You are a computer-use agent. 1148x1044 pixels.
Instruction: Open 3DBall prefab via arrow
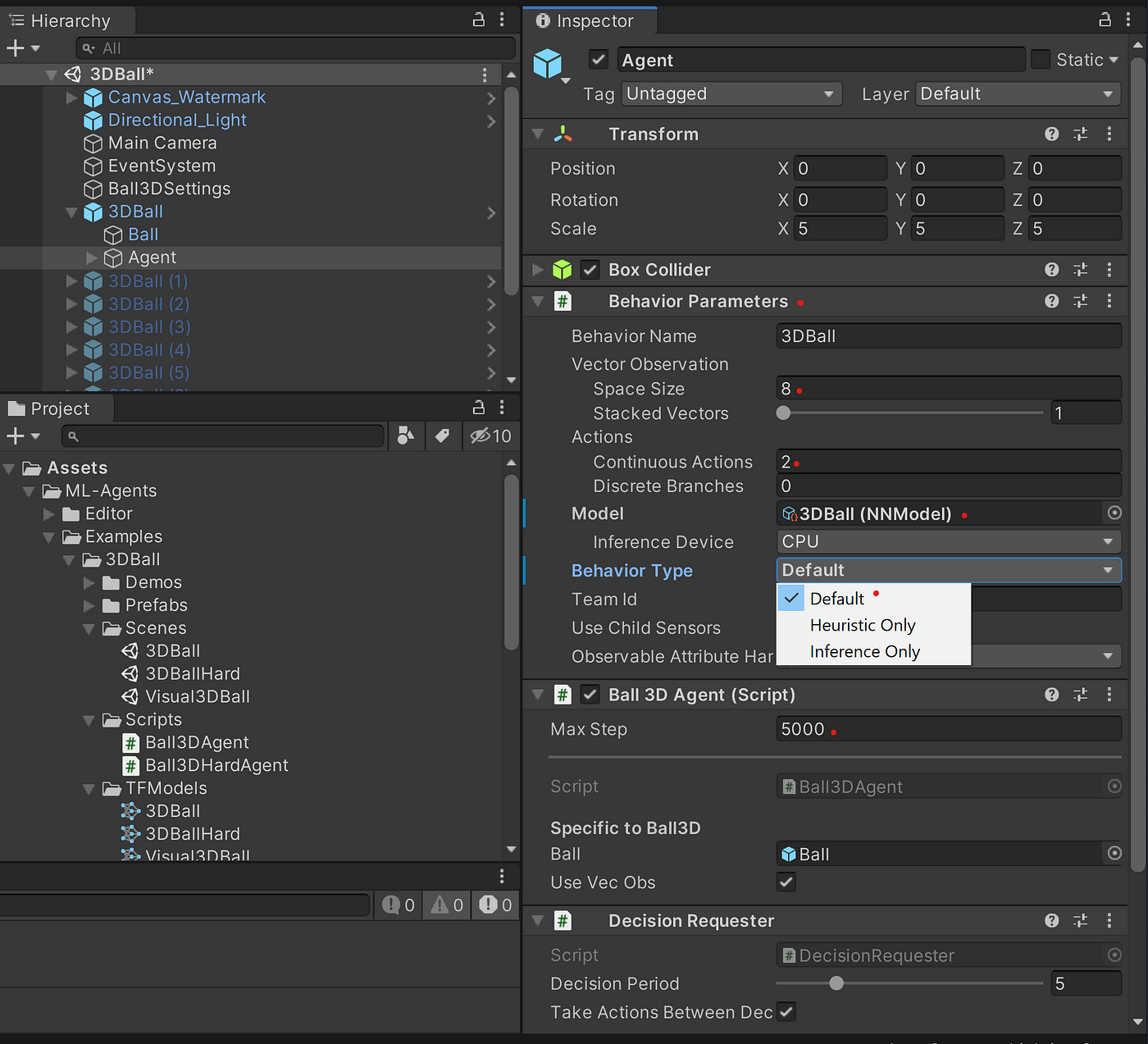click(x=491, y=212)
